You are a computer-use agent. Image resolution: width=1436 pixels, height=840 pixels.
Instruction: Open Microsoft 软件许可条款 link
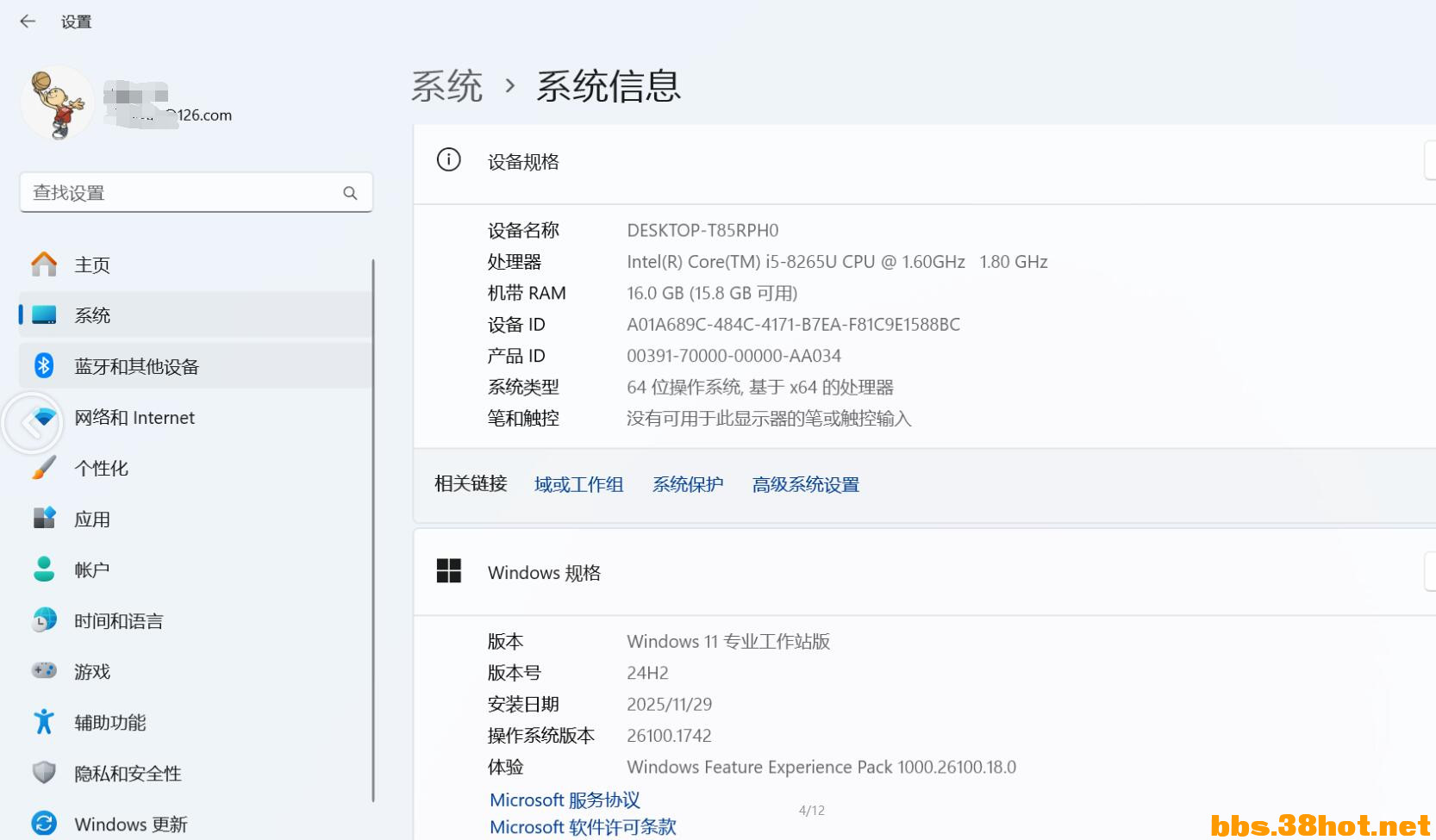click(583, 827)
